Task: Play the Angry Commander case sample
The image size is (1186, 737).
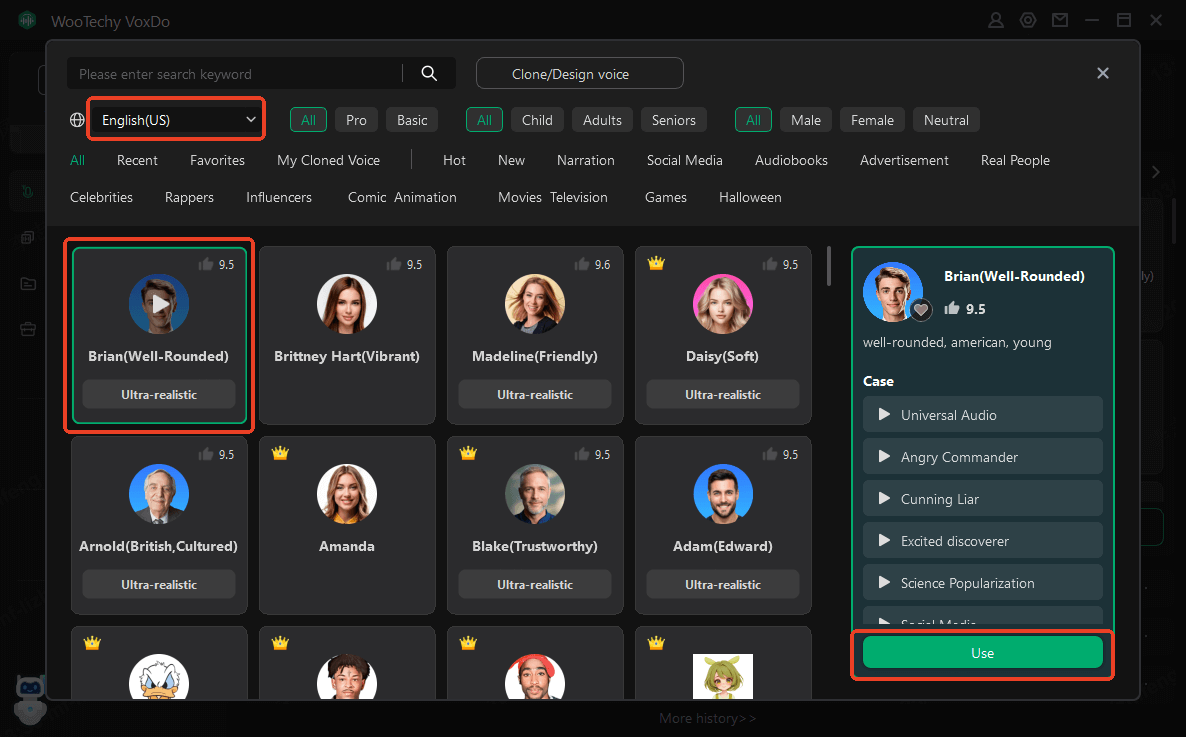Action: pos(884,456)
